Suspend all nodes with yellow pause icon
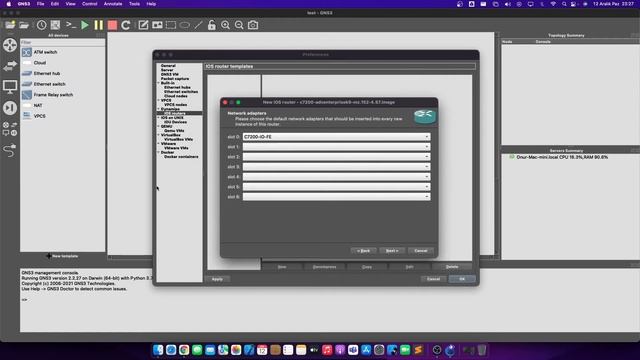The width and height of the screenshot is (640, 360). [98, 25]
